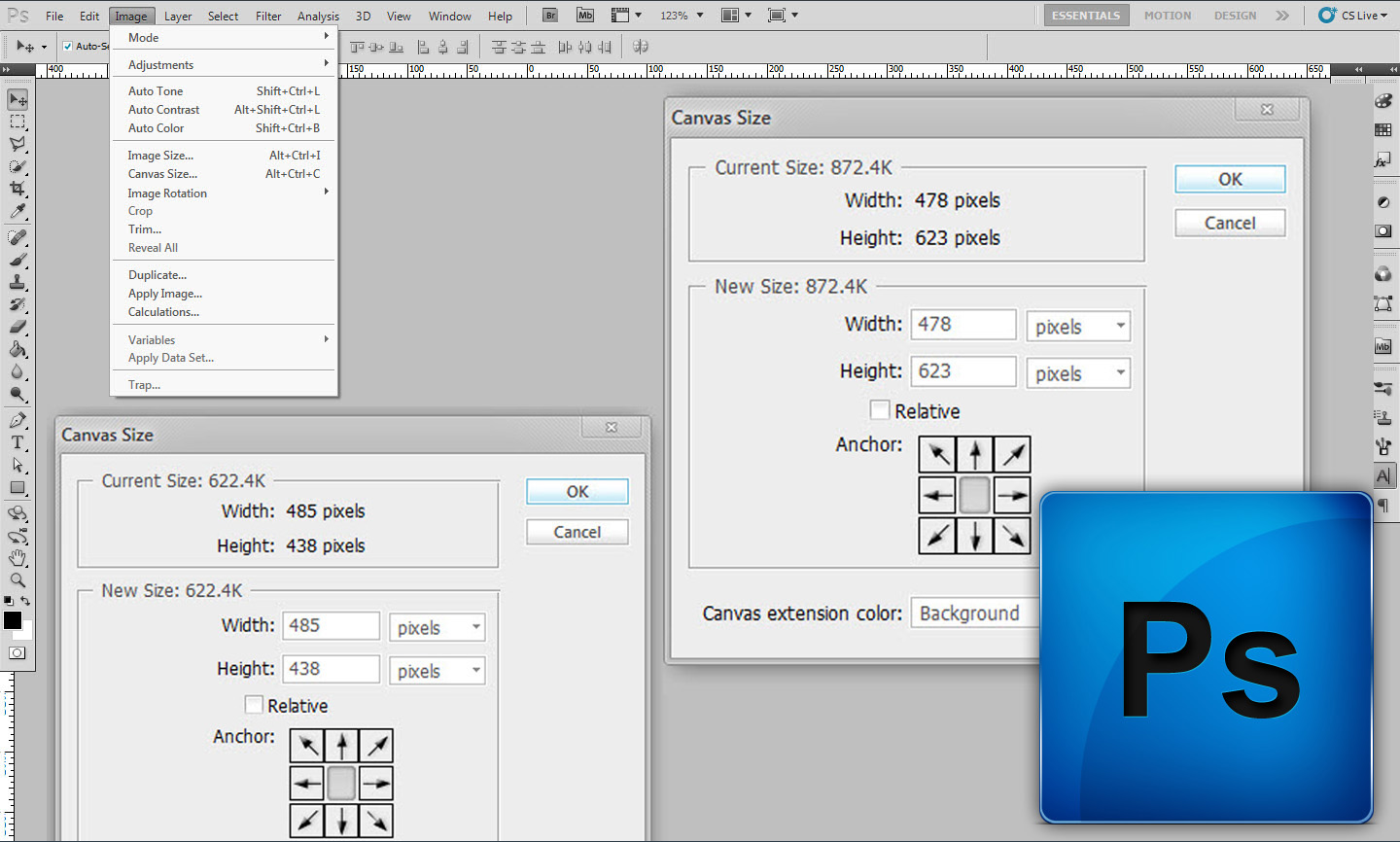Open Width units dropdown beside 485
1400x842 pixels.
point(437,627)
